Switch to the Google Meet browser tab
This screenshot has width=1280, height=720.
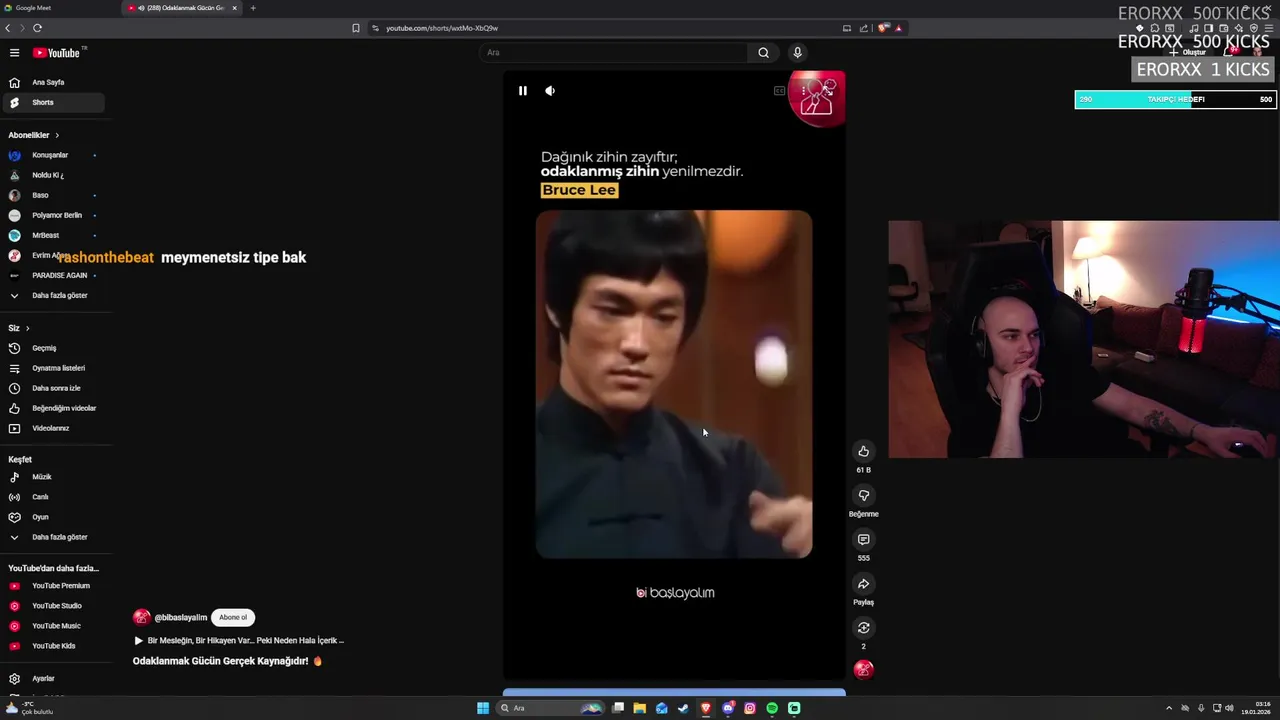pos(60,8)
